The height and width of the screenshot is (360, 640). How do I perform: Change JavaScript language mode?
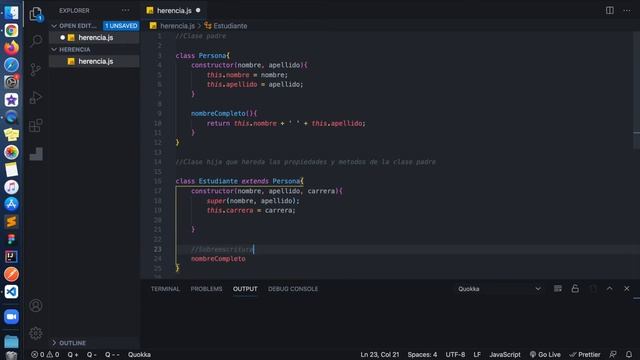point(505,354)
